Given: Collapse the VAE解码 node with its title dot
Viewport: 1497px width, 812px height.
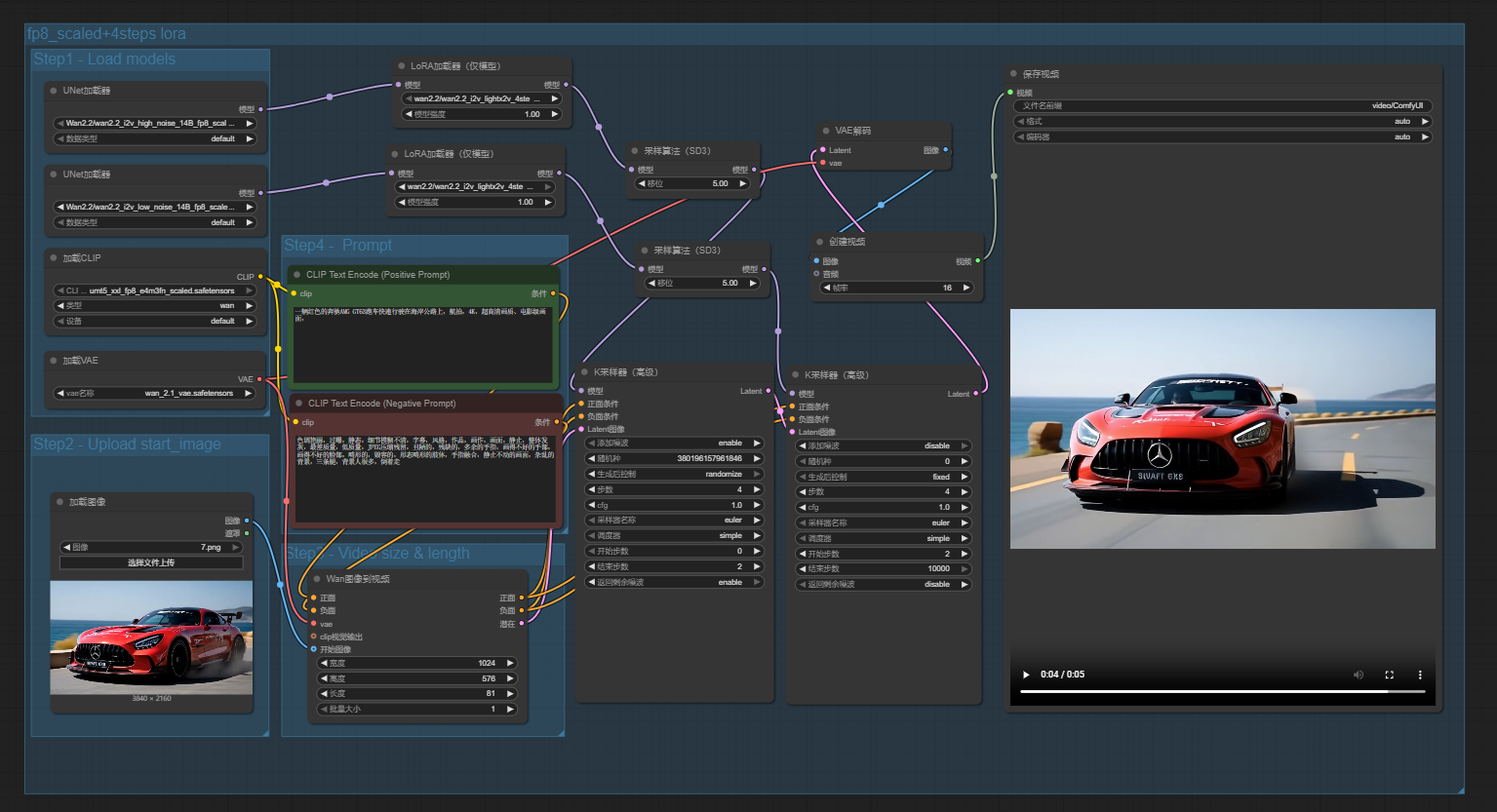Looking at the screenshot, I should click(x=826, y=131).
